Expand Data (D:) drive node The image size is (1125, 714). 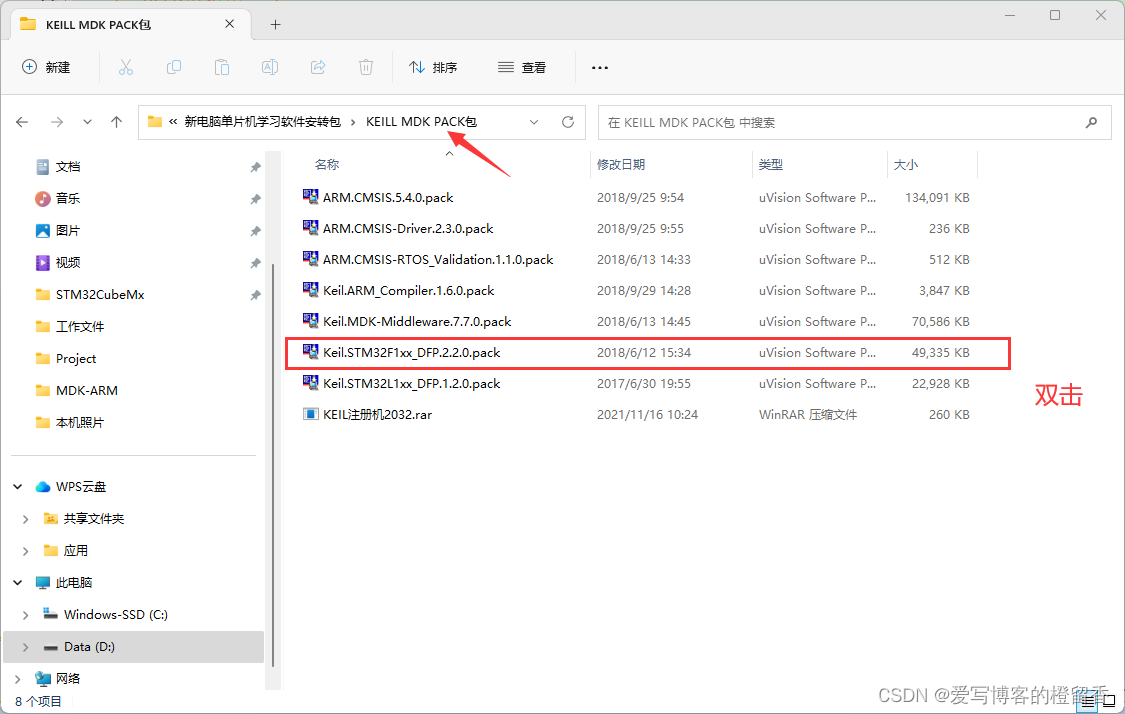26,647
